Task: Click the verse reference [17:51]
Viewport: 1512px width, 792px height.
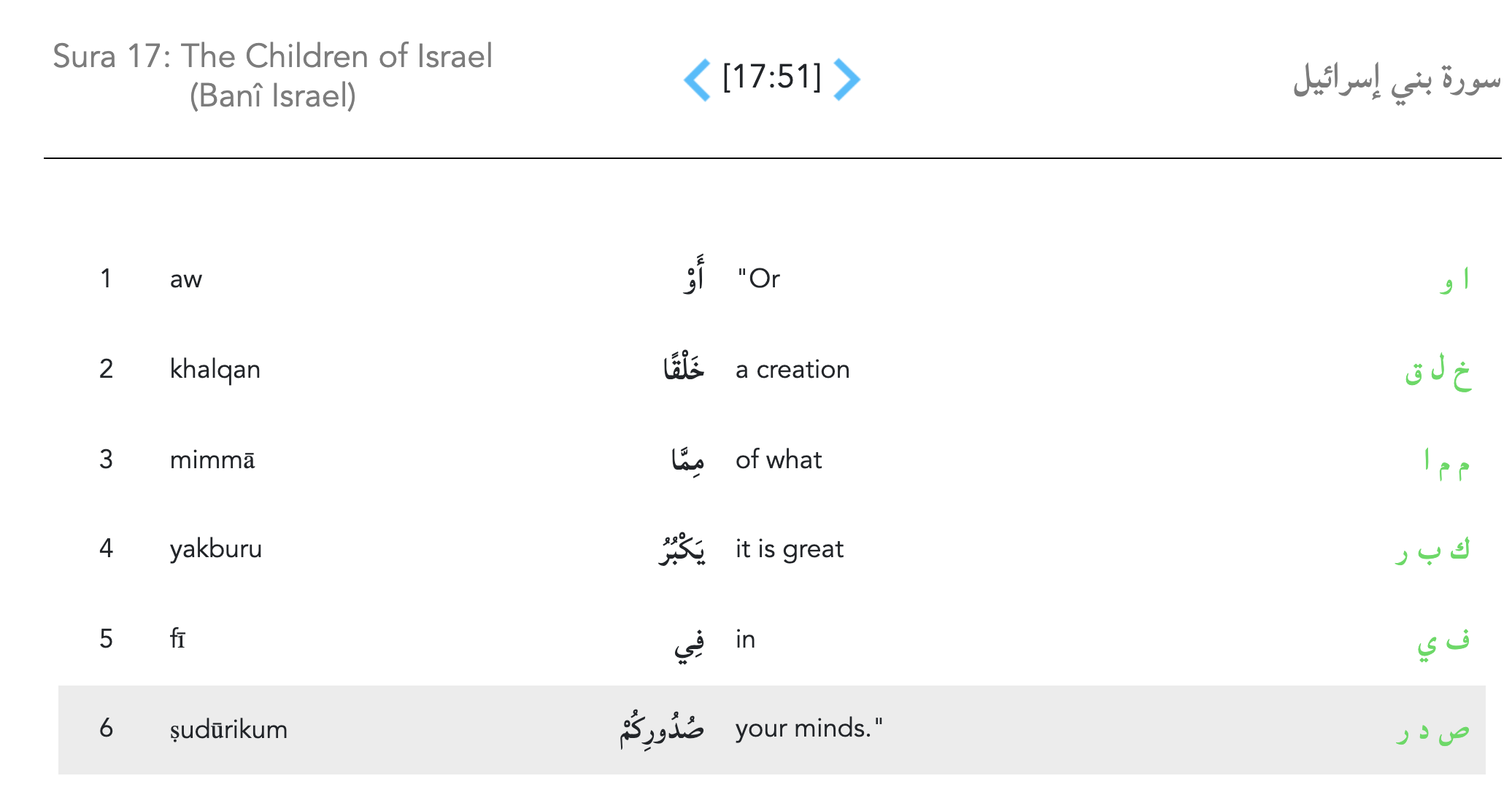Action: click(x=771, y=77)
